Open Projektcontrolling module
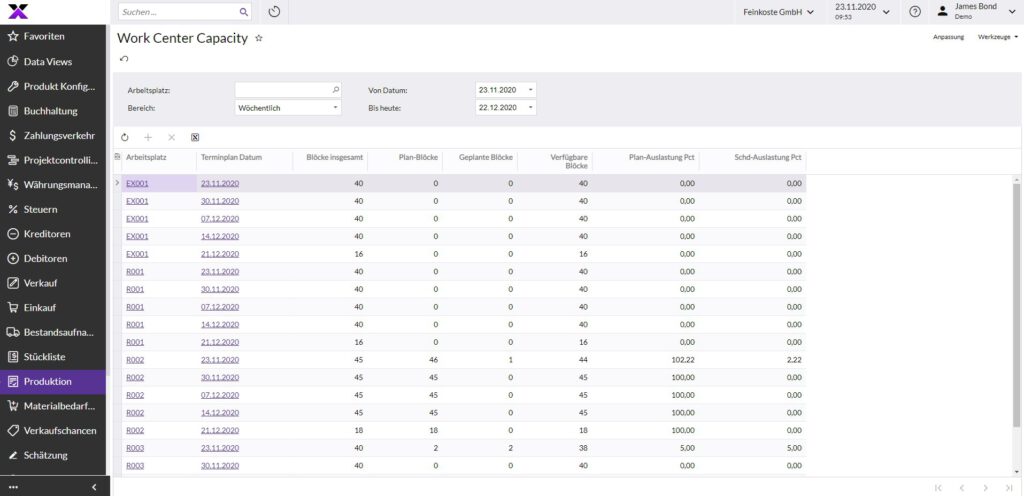Image resolution: width=1024 pixels, height=496 pixels. (x=53, y=160)
